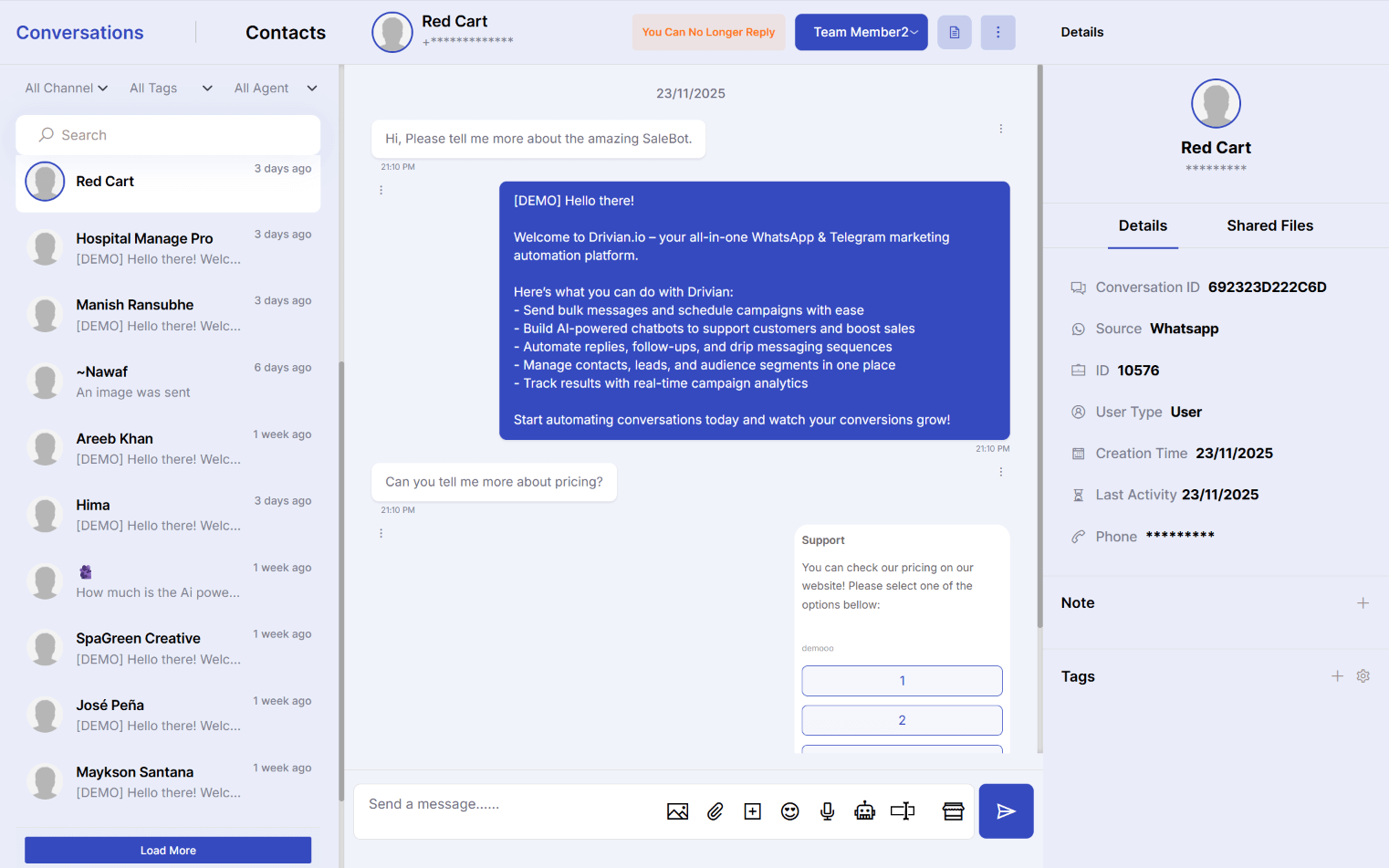The height and width of the screenshot is (868, 1389).
Task: Open the SpaGreen Creative conversation
Action: click(168, 648)
